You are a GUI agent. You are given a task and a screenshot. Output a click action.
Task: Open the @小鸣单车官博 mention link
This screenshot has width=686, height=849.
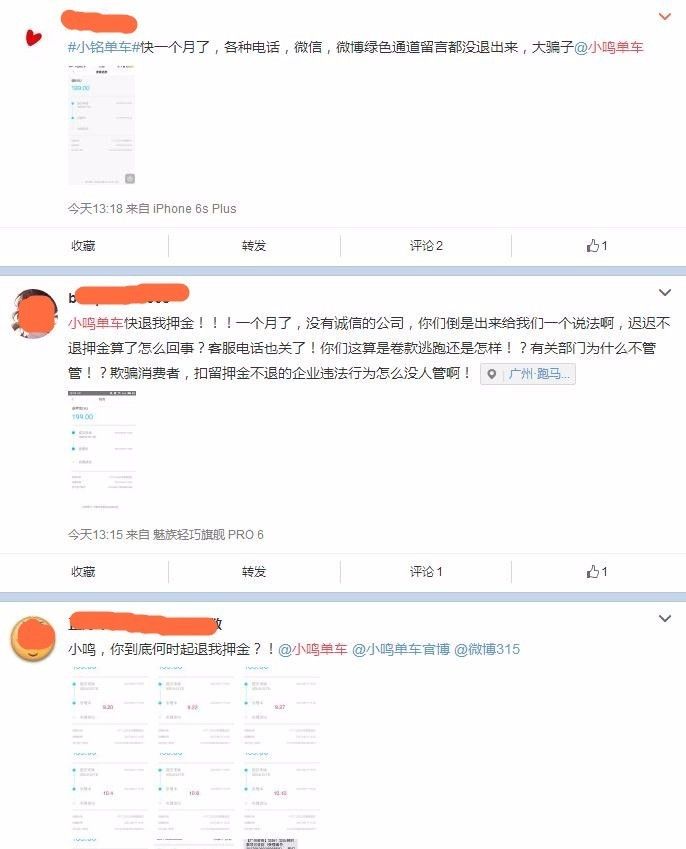click(x=401, y=649)
